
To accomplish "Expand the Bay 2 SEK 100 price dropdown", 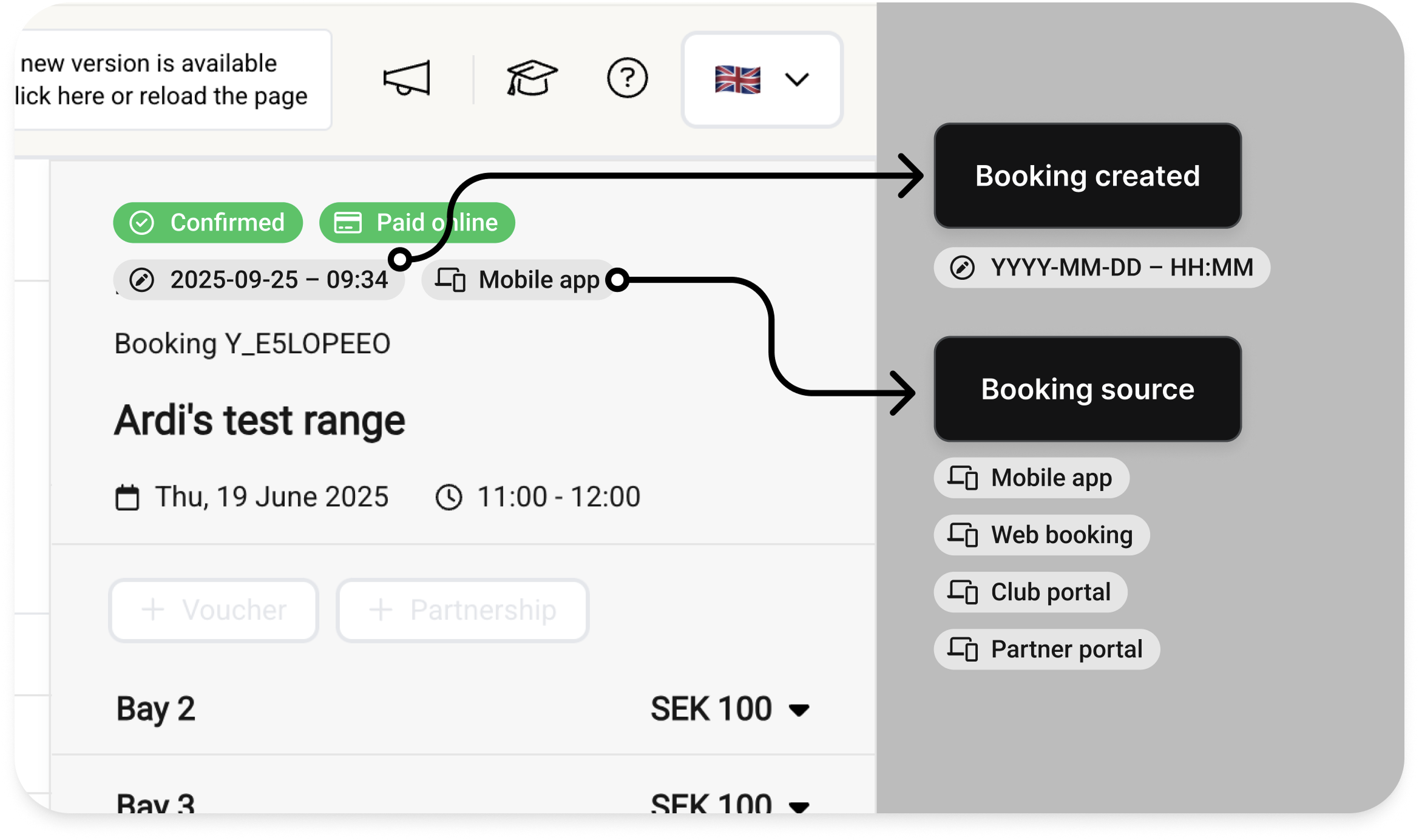I will click(x=799, y=710).
